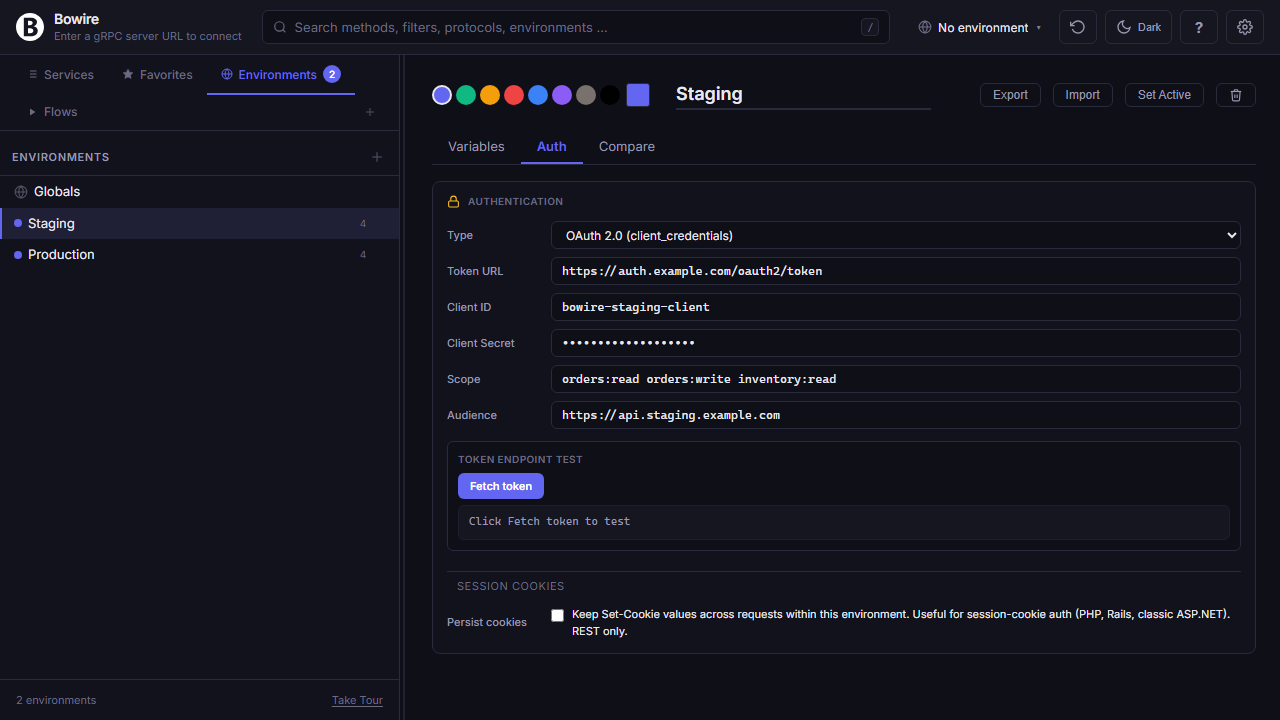Click the search magnifier icon

(280, 28)
